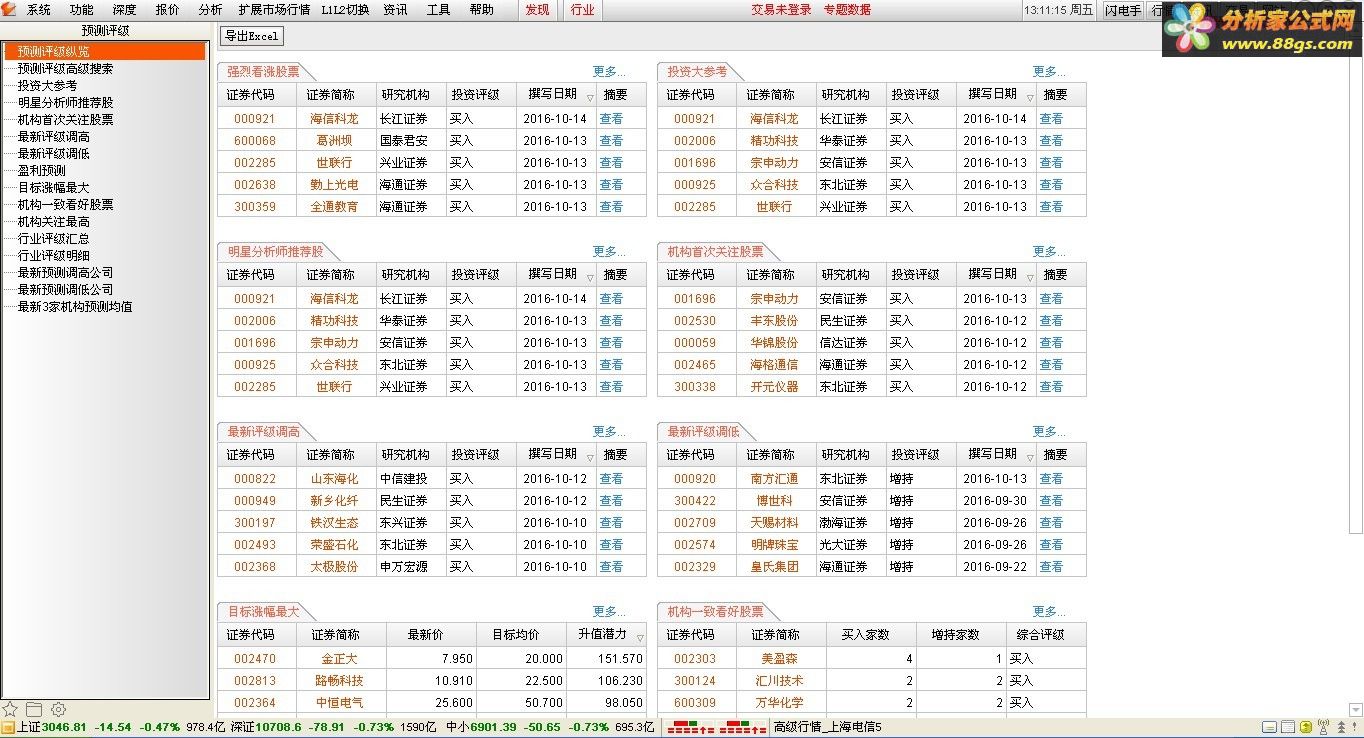Screen dimensions: 1364x738
Task: Open the folder icon below the sidebar
Action: (34, 709)
